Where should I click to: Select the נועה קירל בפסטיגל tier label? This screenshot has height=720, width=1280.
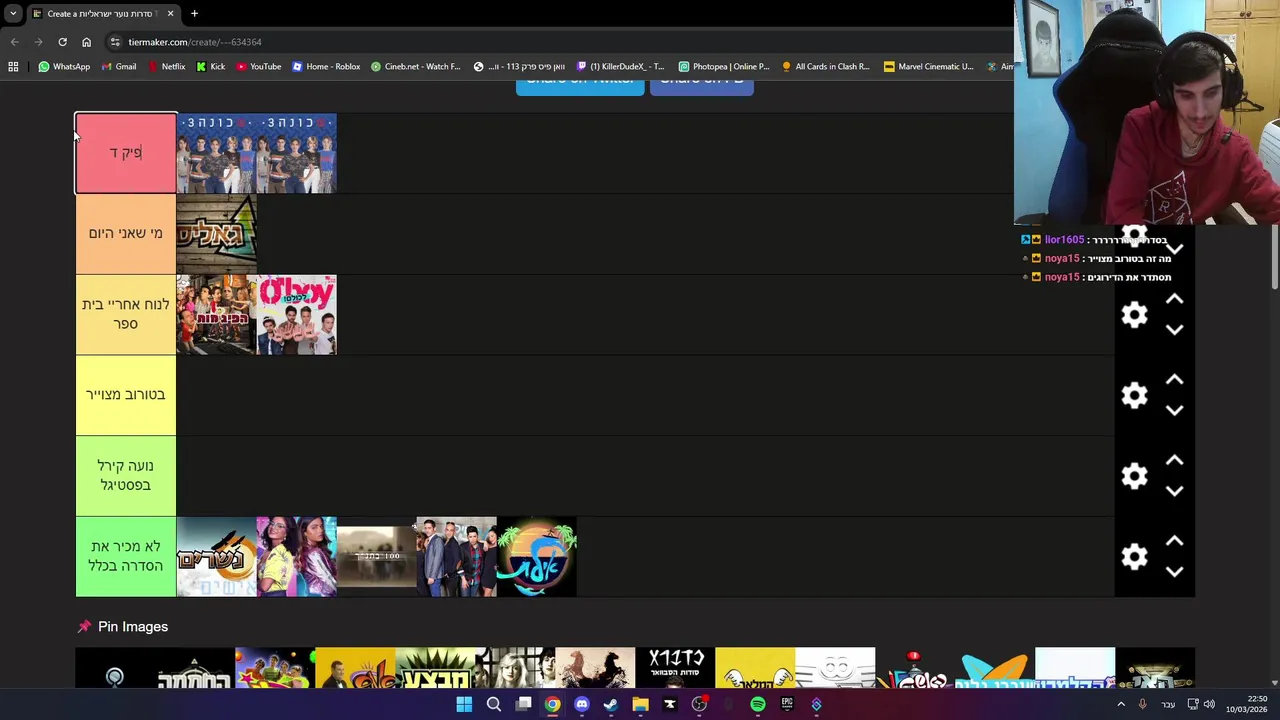tap(126, 476)
